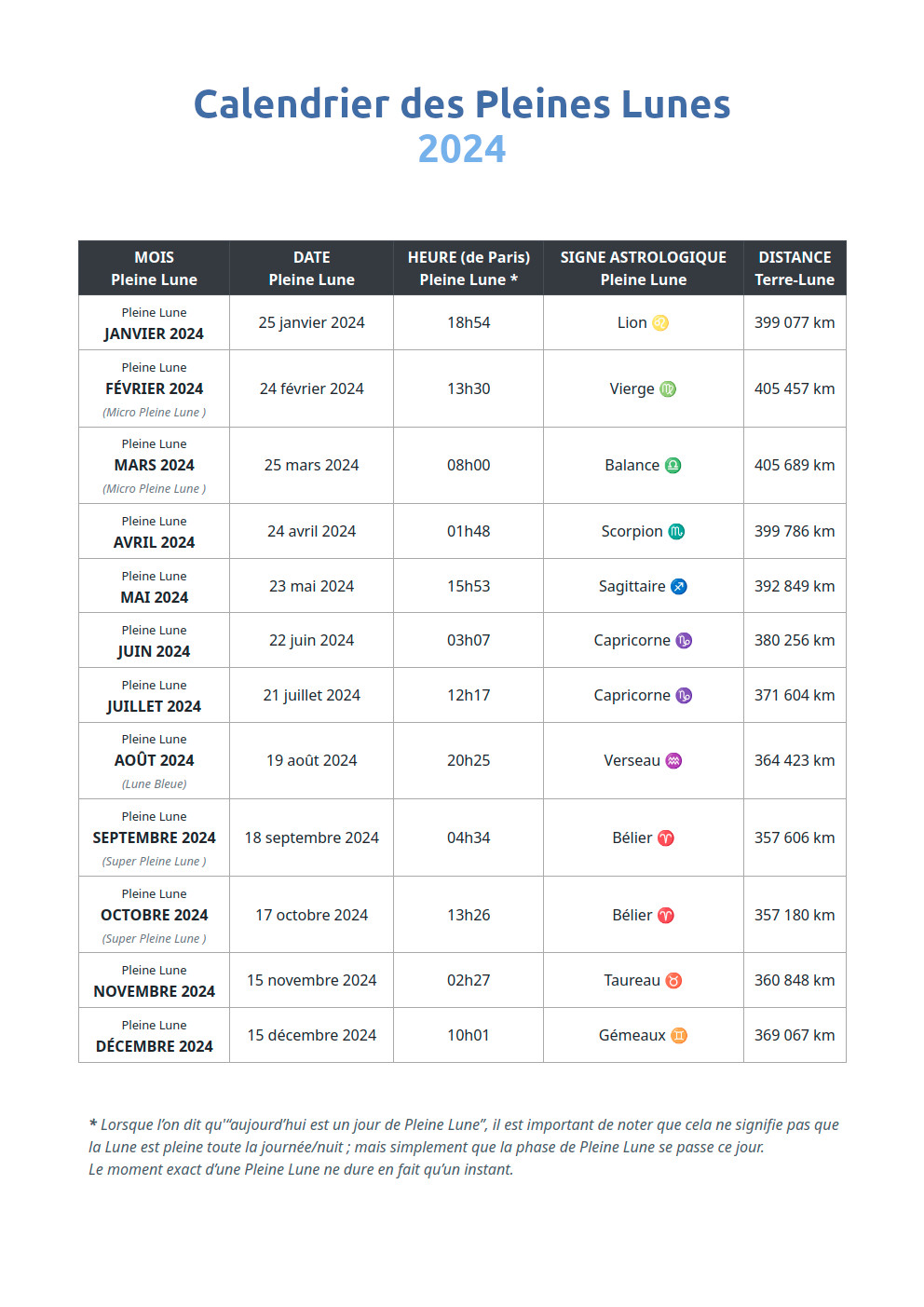The image size is (924, 1307).
Task: Click the title Calendrier des Pleines Lunes
Action: (x=462, y=104)
